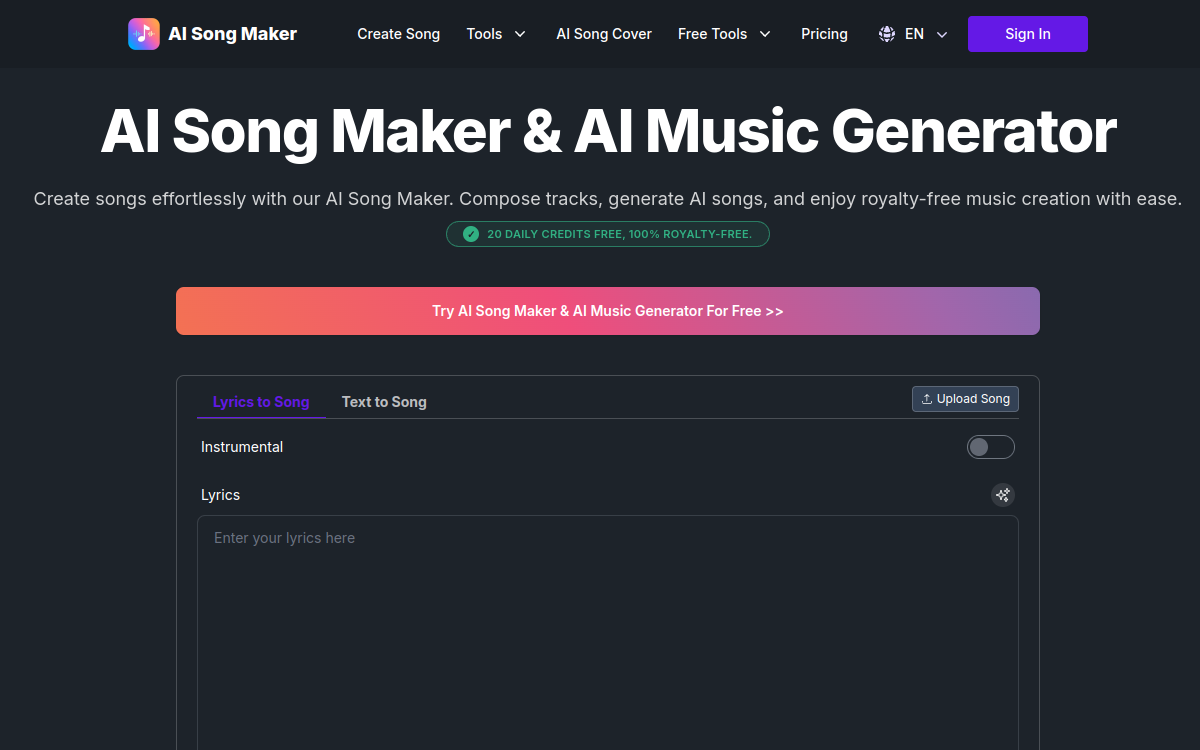Image resolution: width=1200 pixels, height=750 pixels.
Task: Open Create Song in the navigation bar
Action: (399, 34)
